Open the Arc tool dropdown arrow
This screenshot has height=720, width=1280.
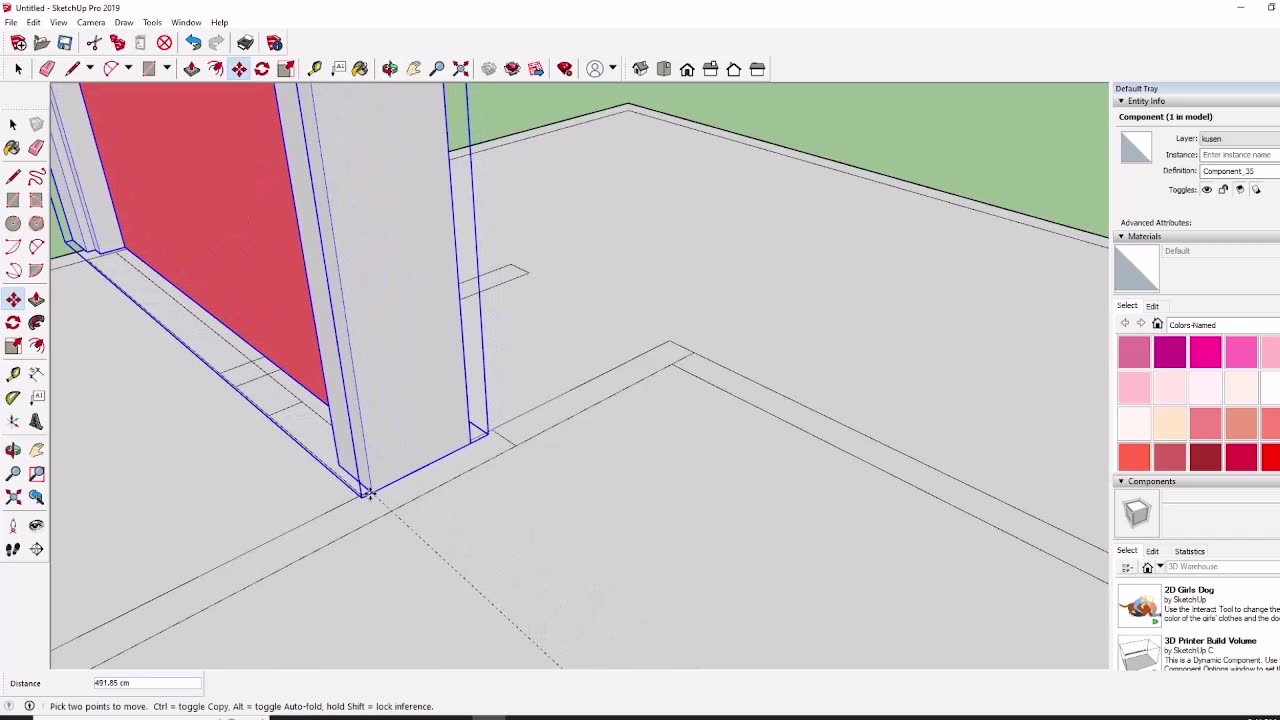coord(128,69)
